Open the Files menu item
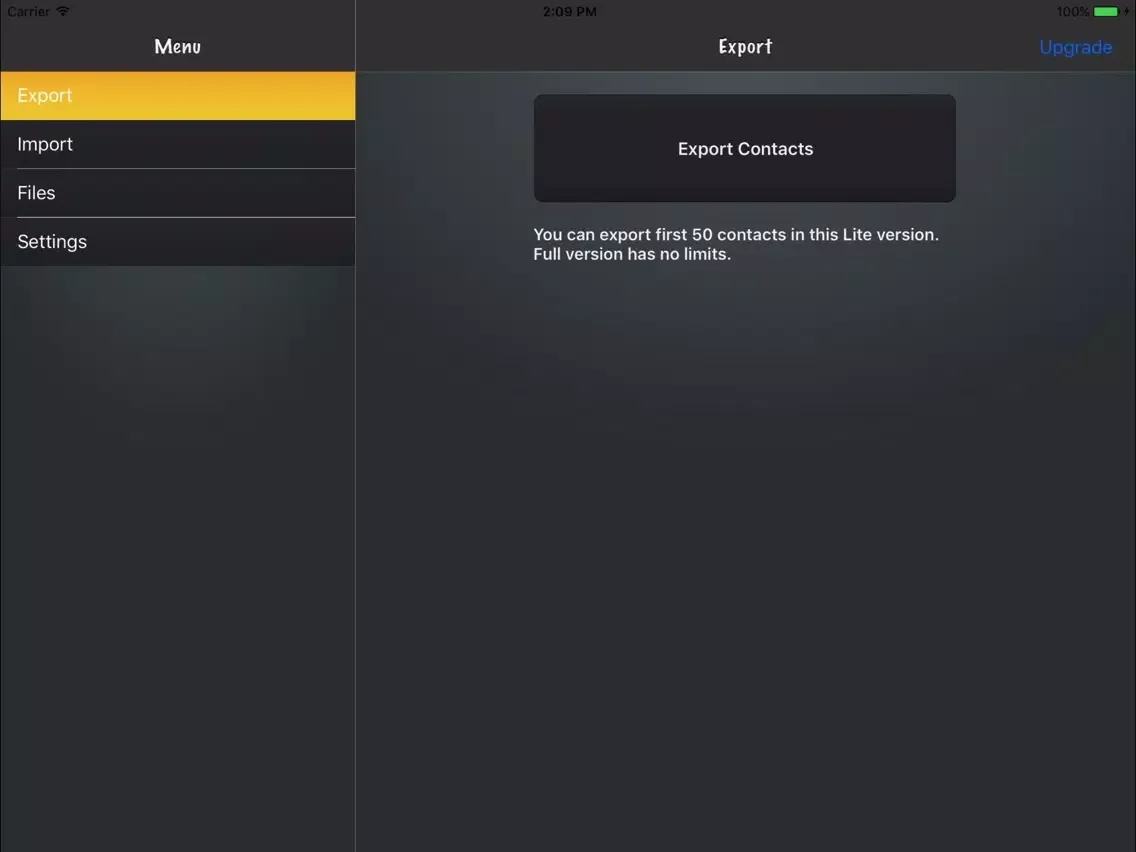Image resolution: width=1136 pixels, height=852 pixels. (x=178, y=193)
